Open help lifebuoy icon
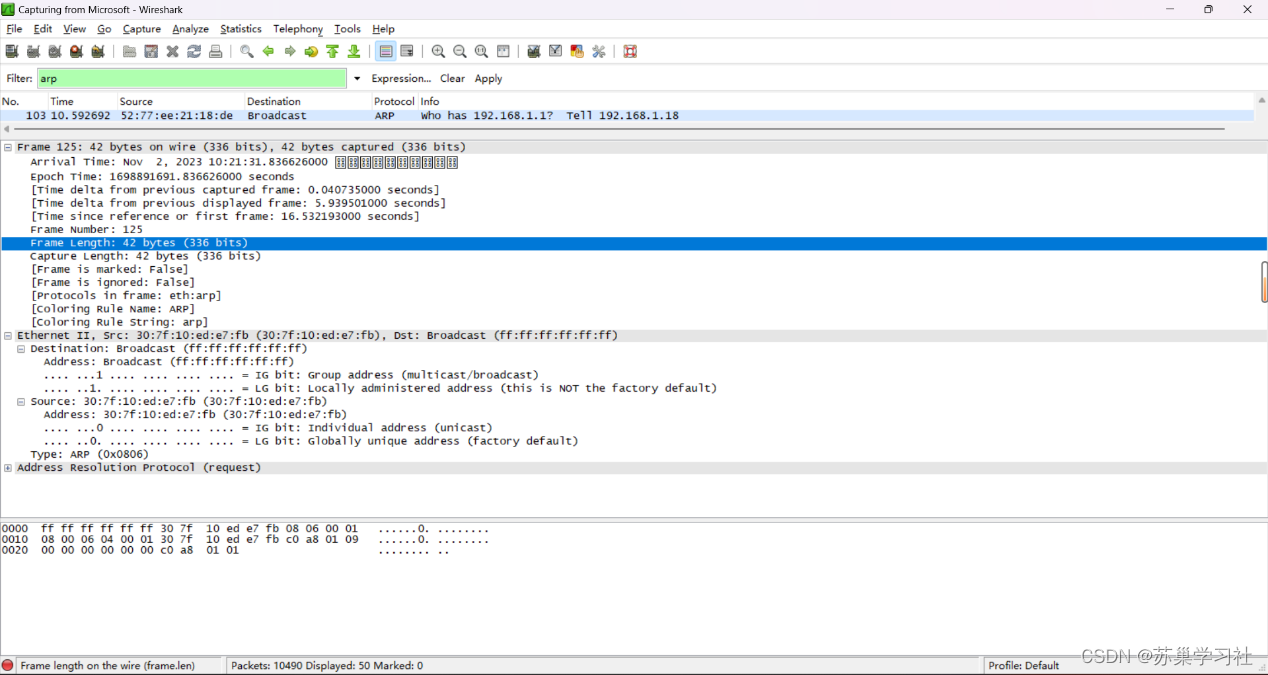The height and width of the screenshot is (675, 1268). pyautogui.click(x=630, y=51)
